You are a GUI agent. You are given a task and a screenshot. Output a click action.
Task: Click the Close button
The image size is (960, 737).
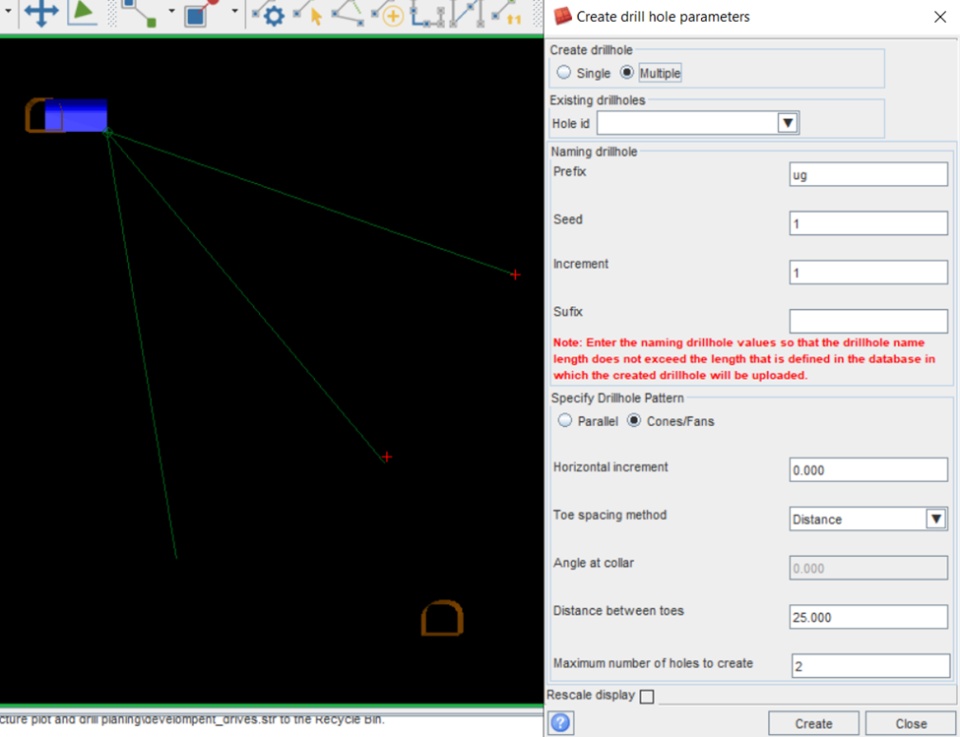coord(910,724)
